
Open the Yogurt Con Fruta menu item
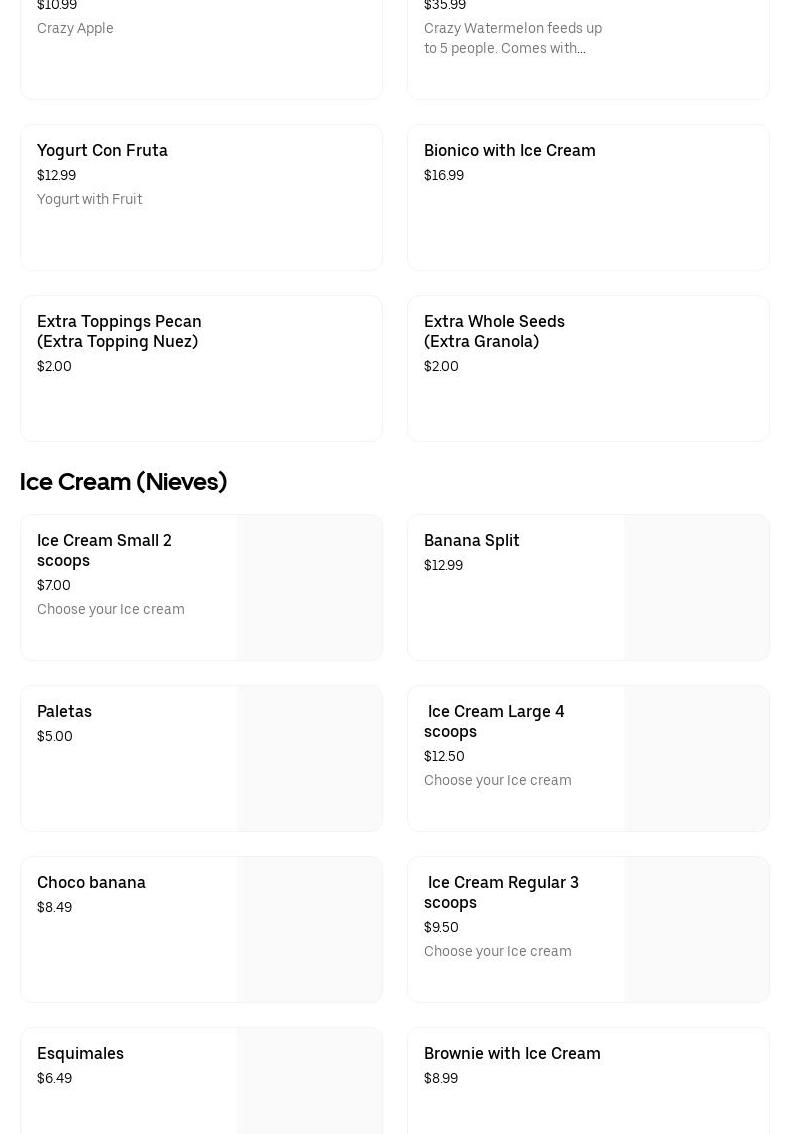[102, 151]
